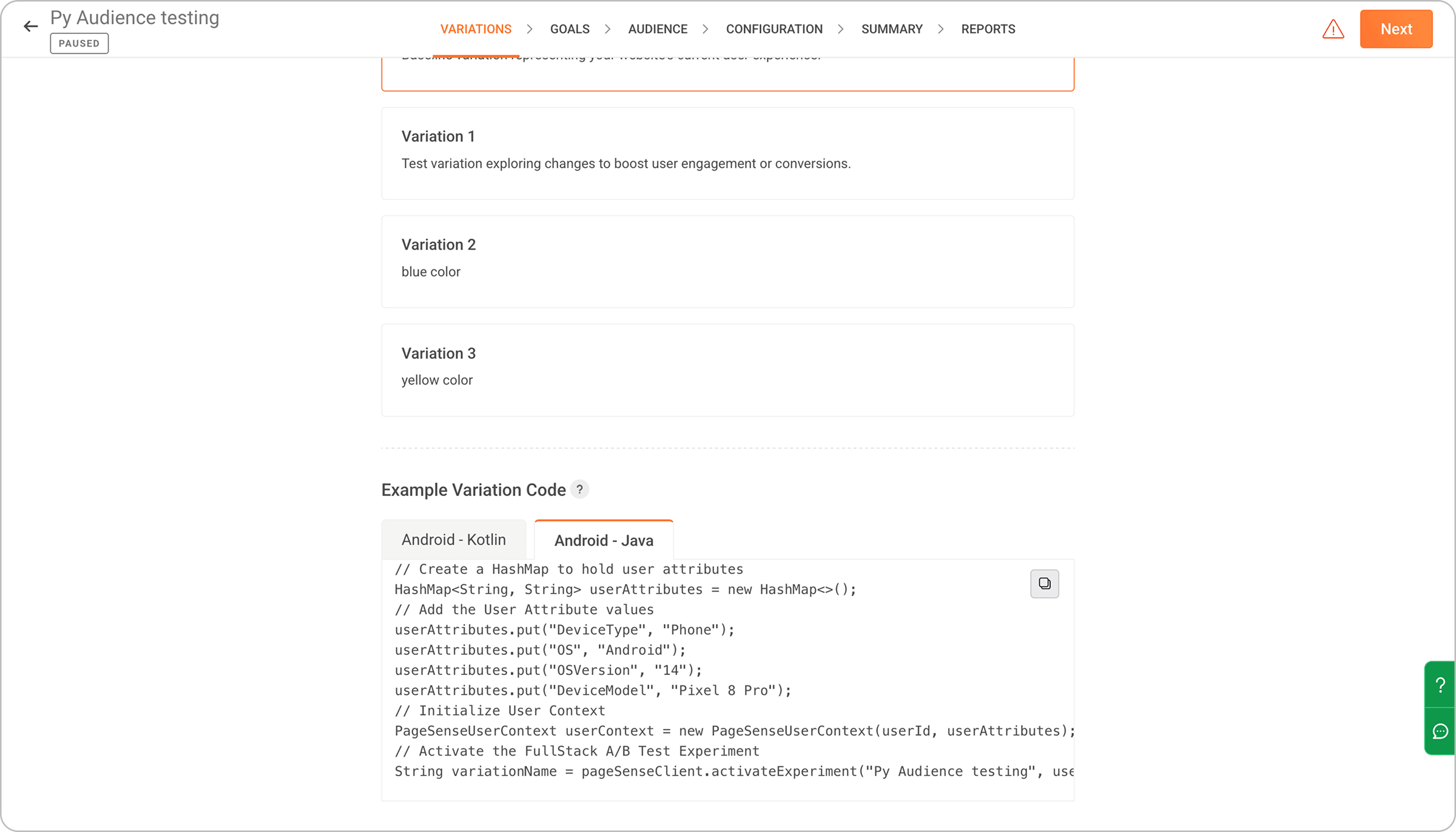This screenshot has height=832, width=1456.
Task: Select the Android - Java code tab
Action: (604, 540)
